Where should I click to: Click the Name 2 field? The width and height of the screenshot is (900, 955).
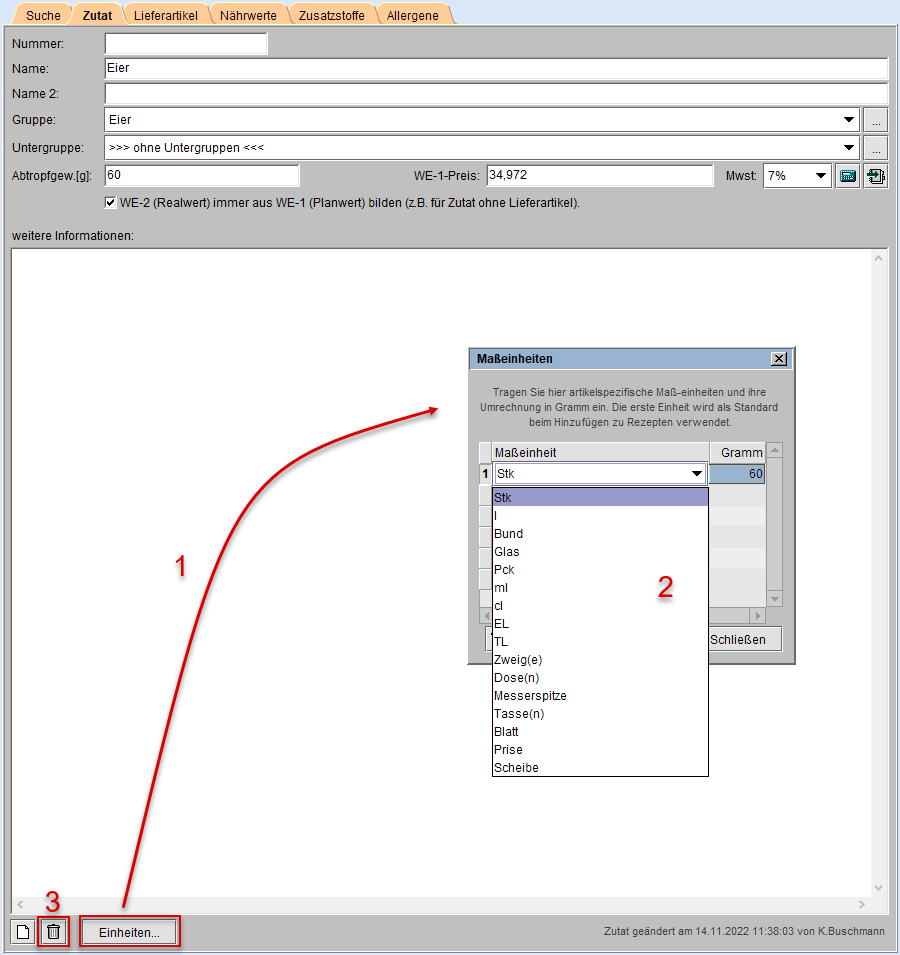click(x=496, y=93)
